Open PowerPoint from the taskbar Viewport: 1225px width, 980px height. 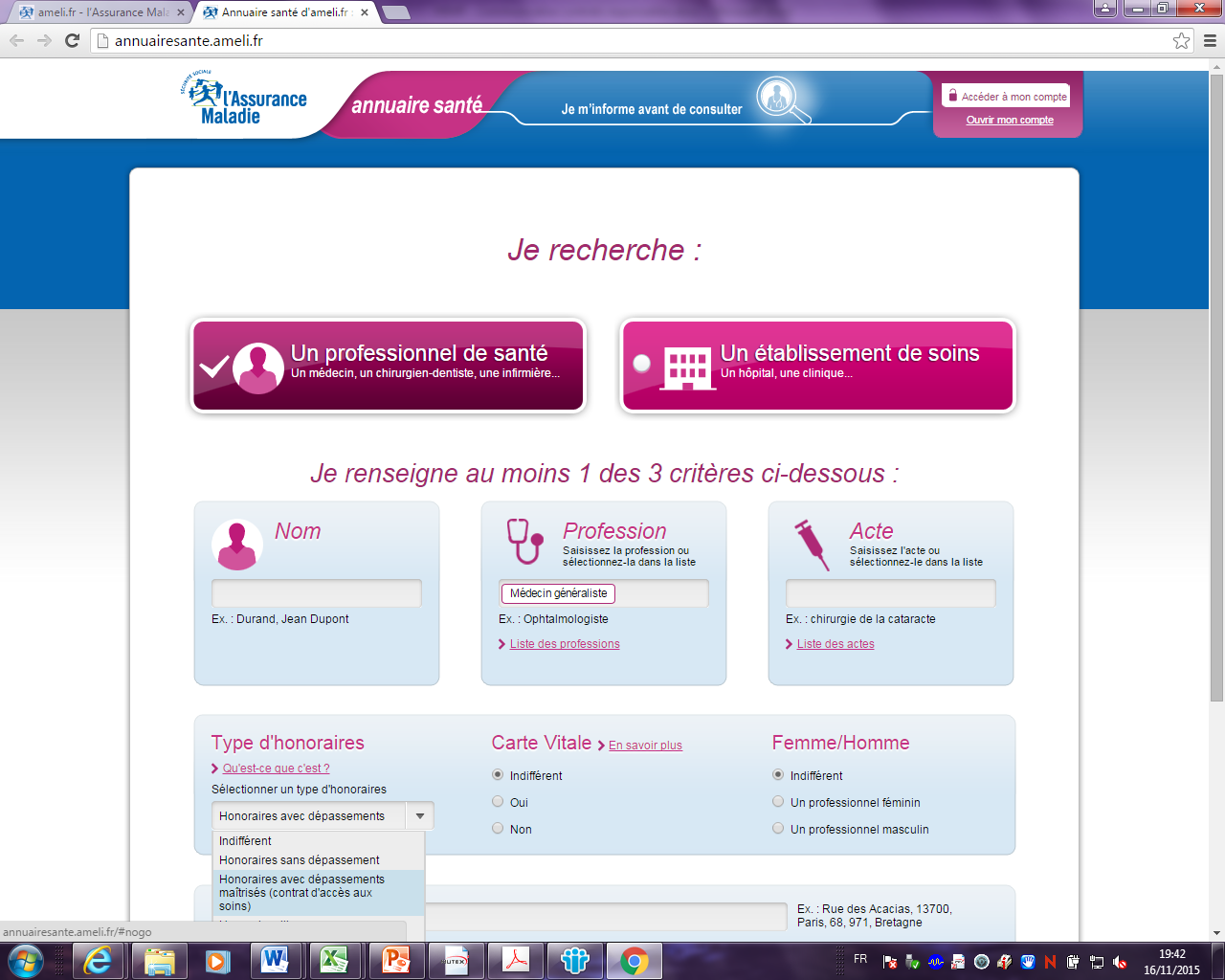pyautogui.click(x=395, y=960)
